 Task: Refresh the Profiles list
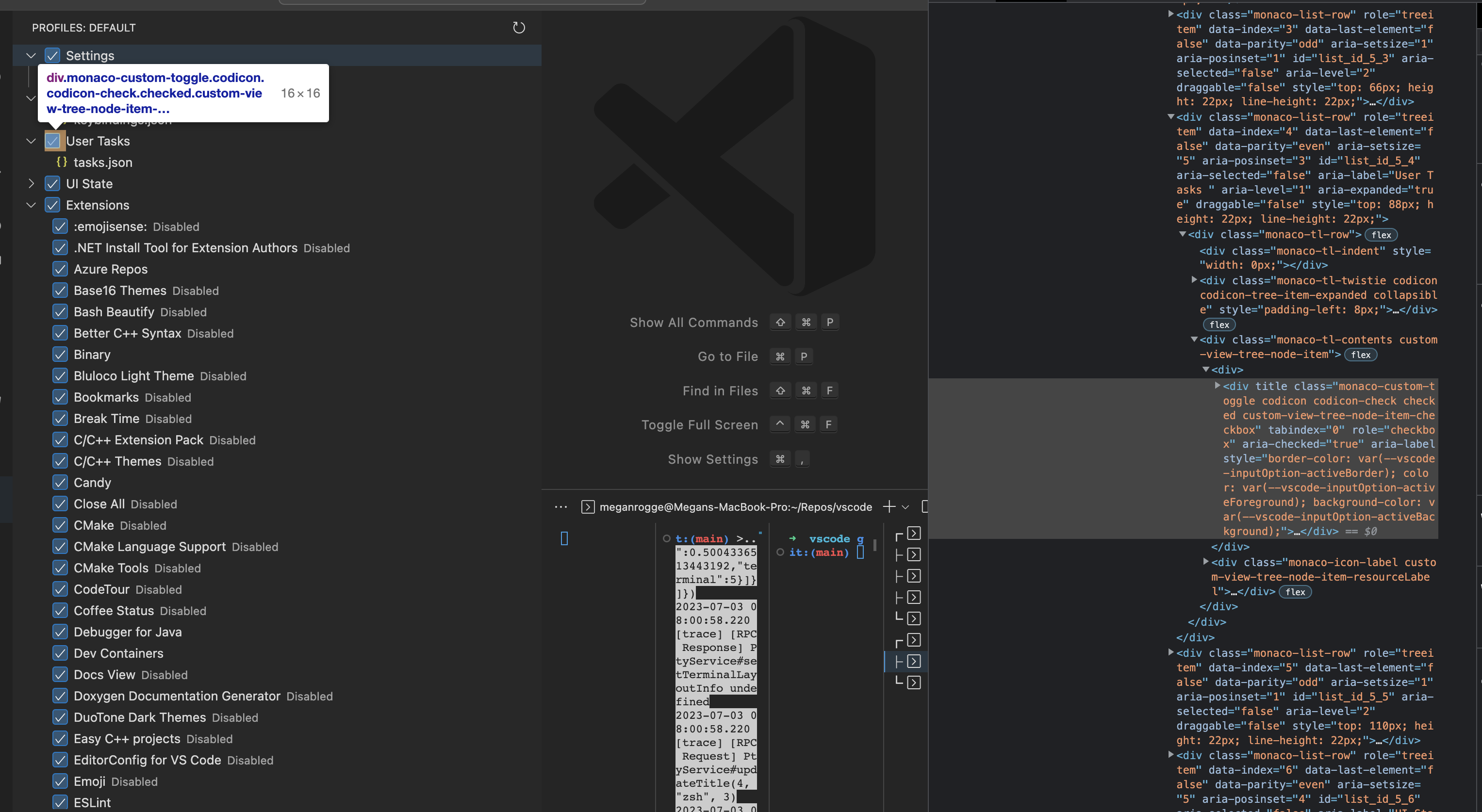tap(518, 27)
